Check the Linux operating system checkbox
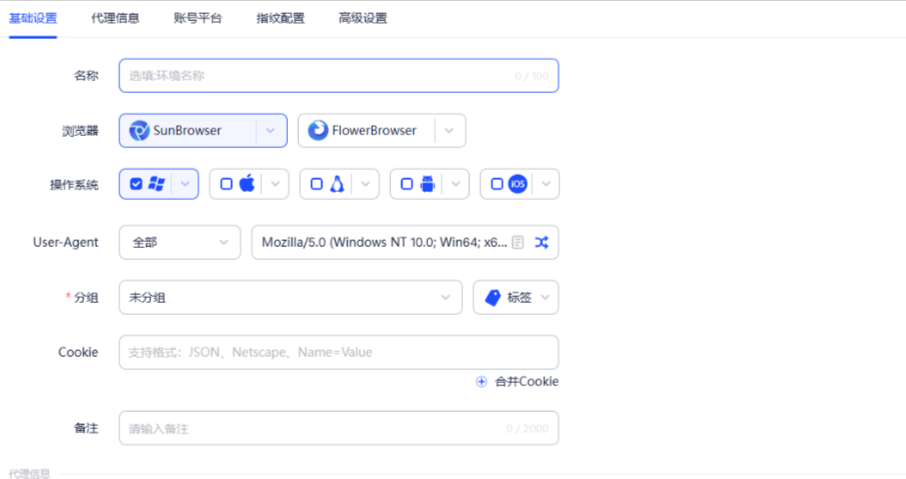The width and height of the screenshot is (906, 479). point(317,184)
